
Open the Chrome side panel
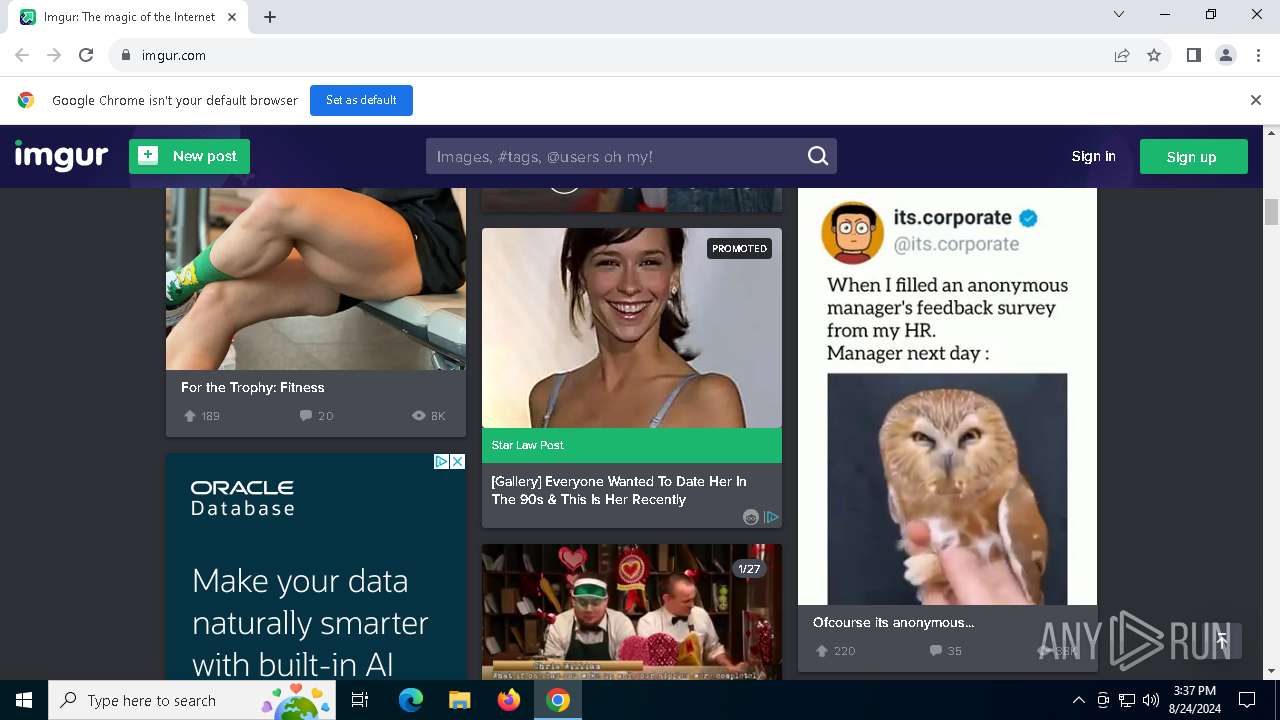click(x=1193, y=55)
